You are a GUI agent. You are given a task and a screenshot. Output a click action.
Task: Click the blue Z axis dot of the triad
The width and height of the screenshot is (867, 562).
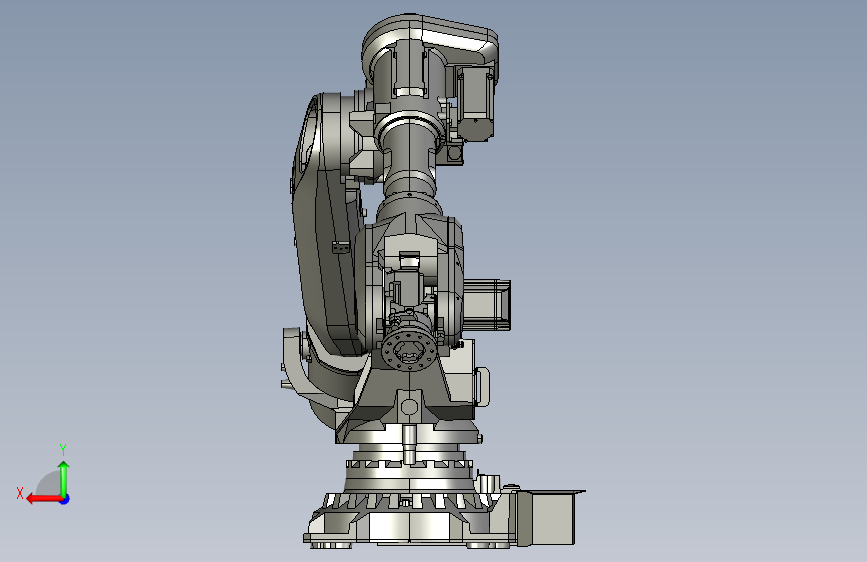[x=65, y=499]
